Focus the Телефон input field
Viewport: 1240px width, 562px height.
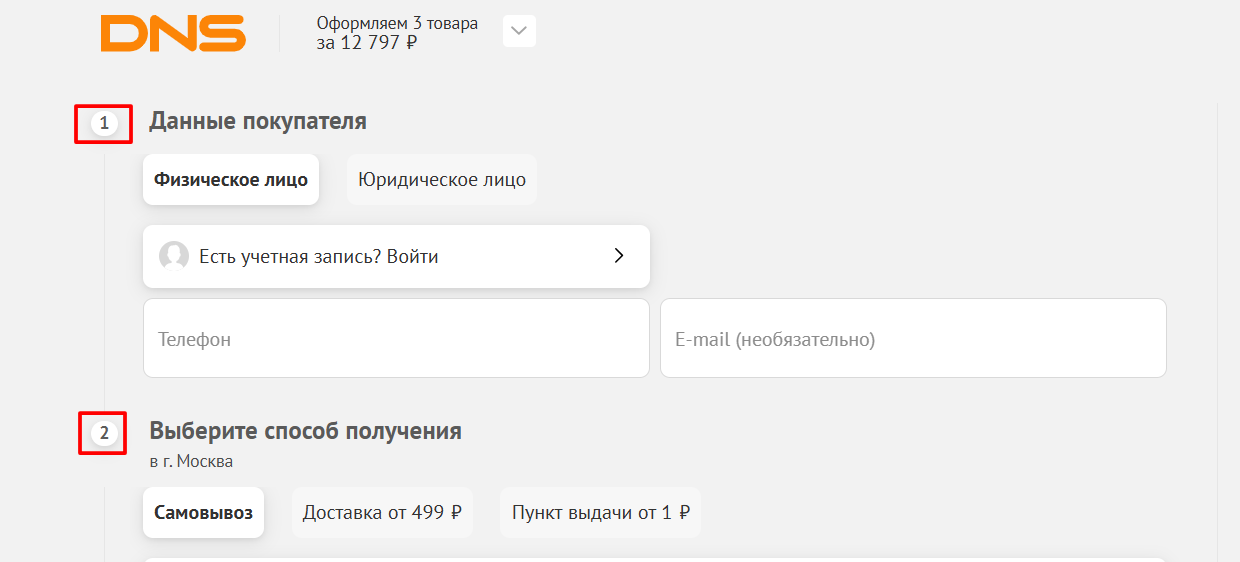[396, 338]
